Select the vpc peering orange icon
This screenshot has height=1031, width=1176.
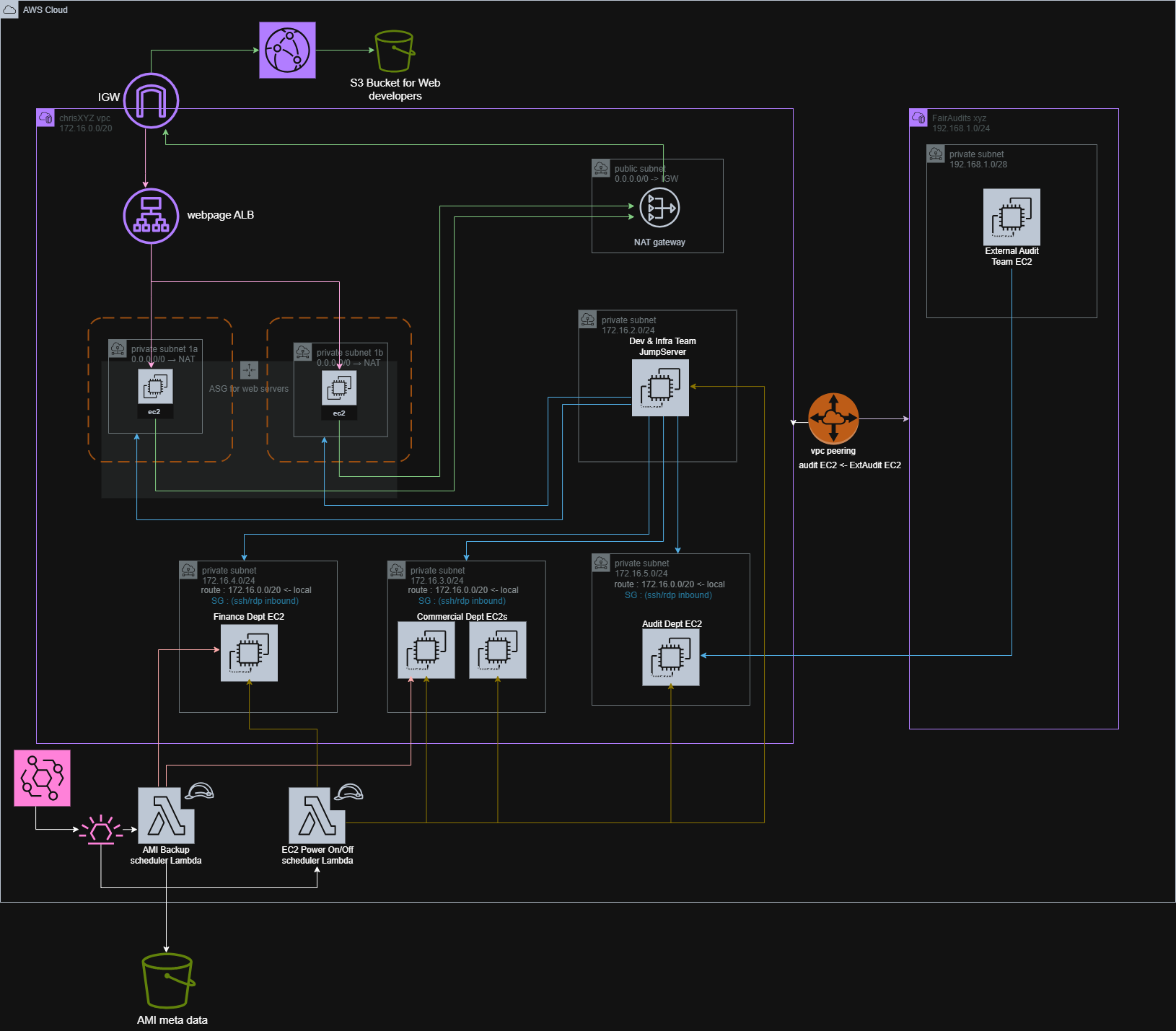(833, 418)
